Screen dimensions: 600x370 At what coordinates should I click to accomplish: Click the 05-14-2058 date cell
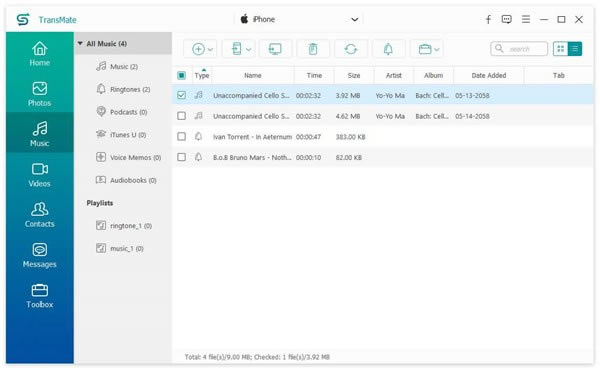click(x=472, y=116)
